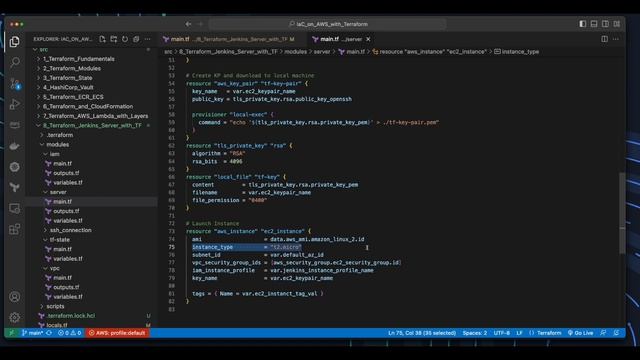Go forward in navigation history
This screenshot has height=360, width=640.
(x=200, y=24)
